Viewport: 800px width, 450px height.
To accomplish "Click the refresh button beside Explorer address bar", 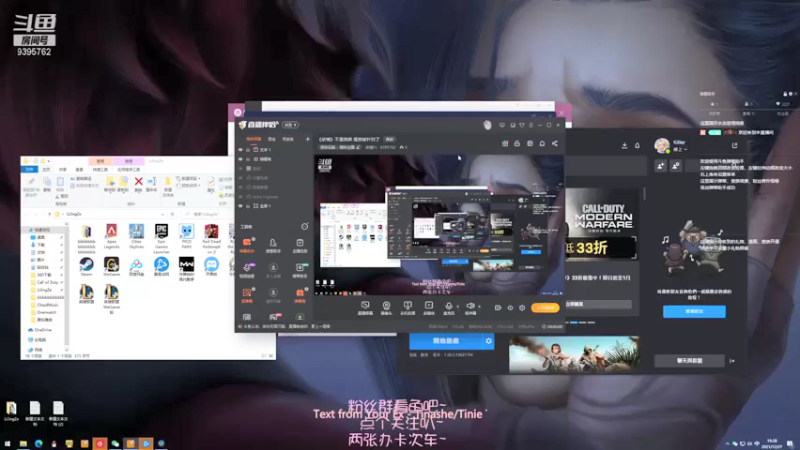I will coord(172,214).
